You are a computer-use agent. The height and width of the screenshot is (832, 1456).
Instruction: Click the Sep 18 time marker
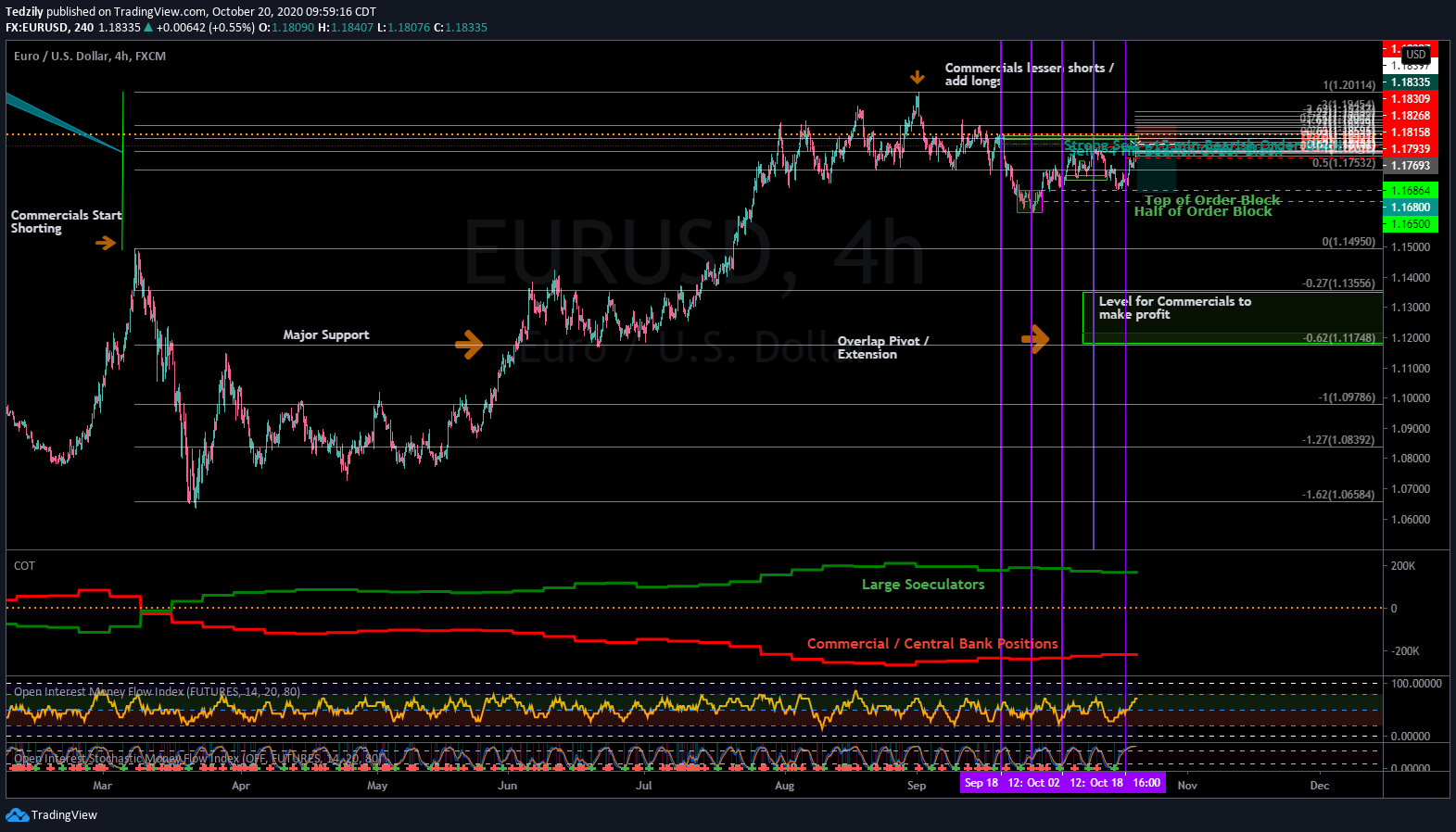pos(981,783)
